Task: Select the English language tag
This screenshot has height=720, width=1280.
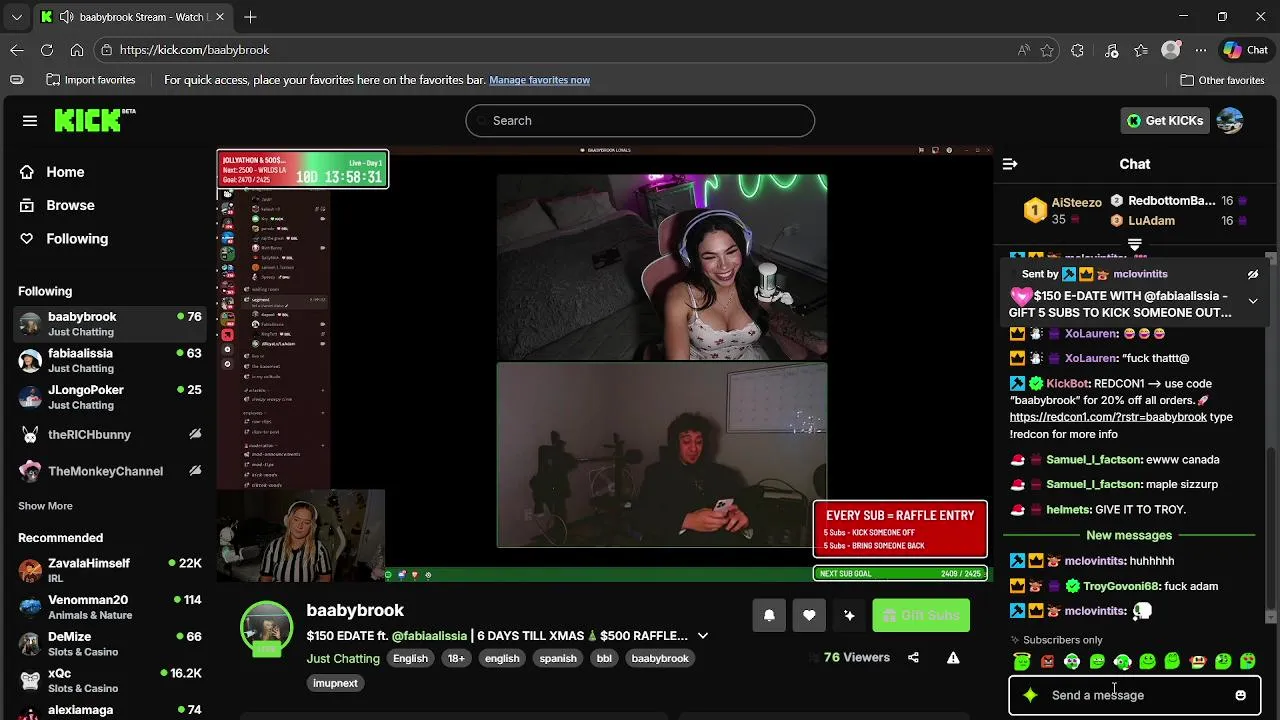Action: click(410, 658)
